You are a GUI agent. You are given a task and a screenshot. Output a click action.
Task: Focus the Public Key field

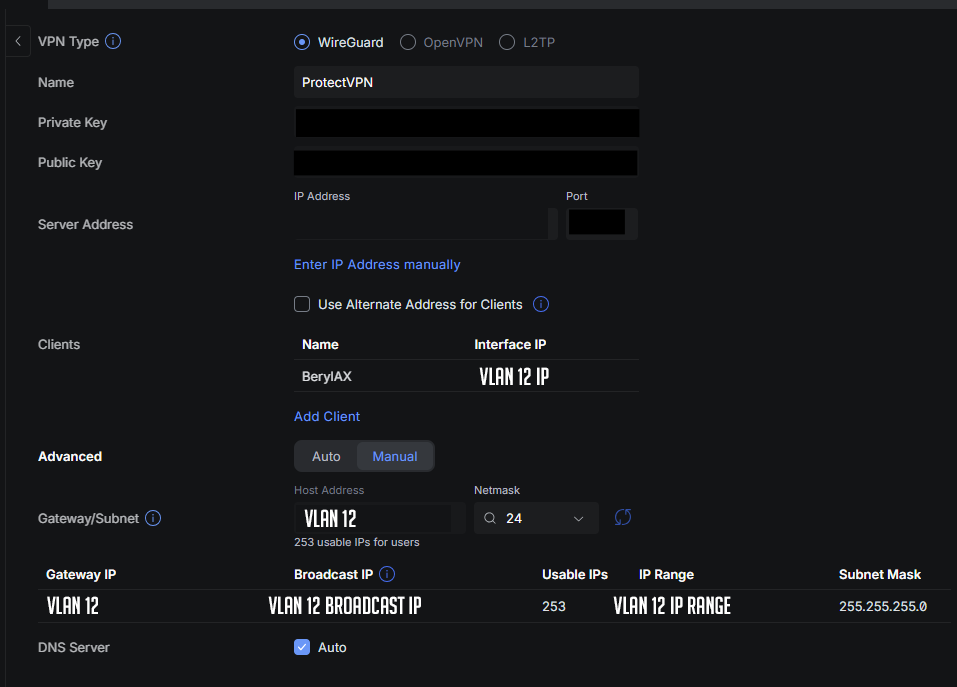466,163
